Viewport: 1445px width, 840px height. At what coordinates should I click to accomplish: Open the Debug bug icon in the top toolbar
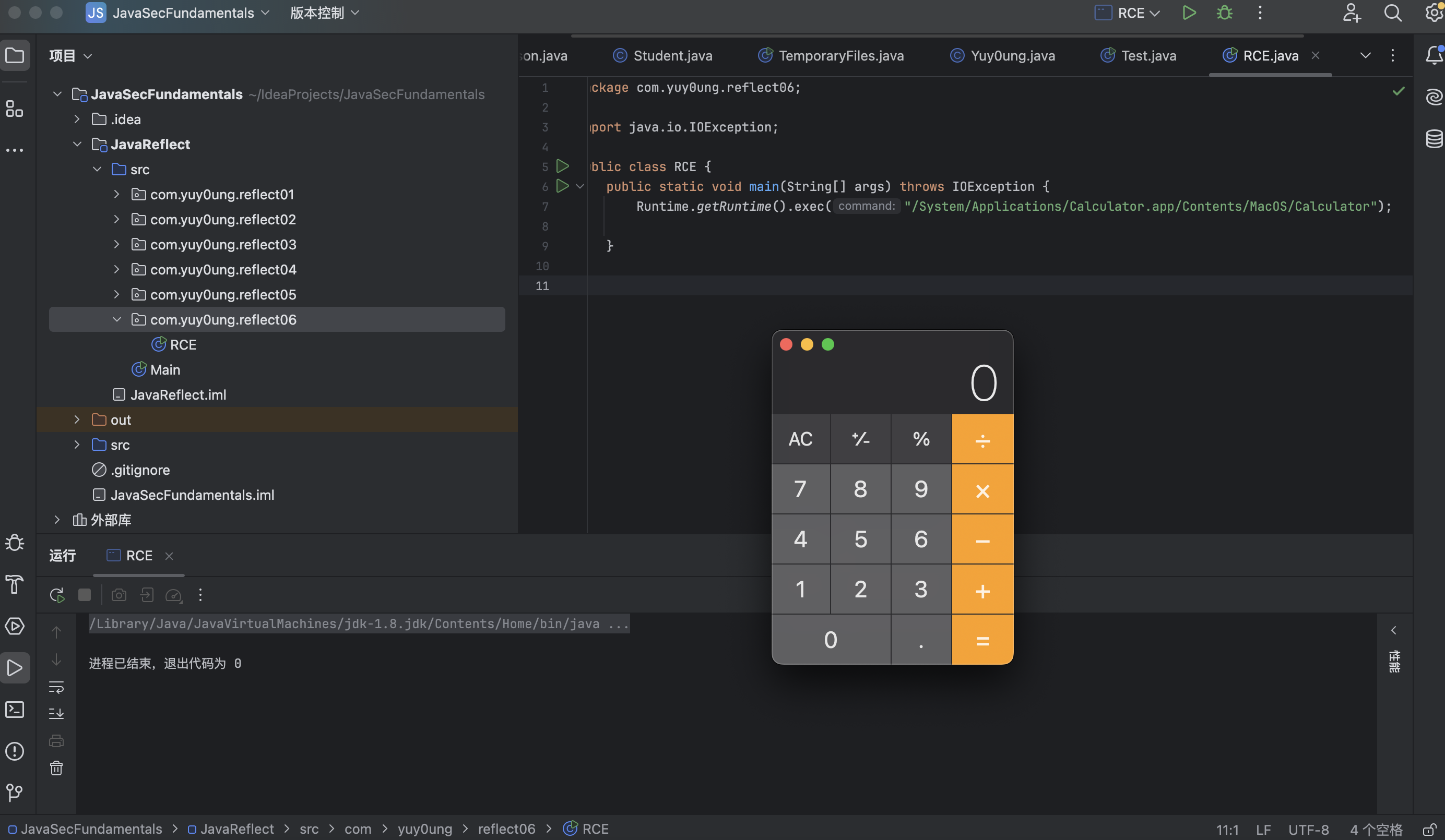click(x=1224, y=13)
